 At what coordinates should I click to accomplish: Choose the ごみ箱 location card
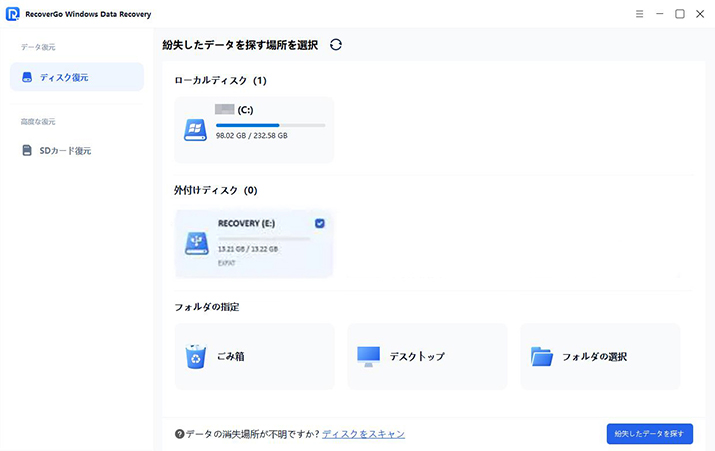coord(254,357)
